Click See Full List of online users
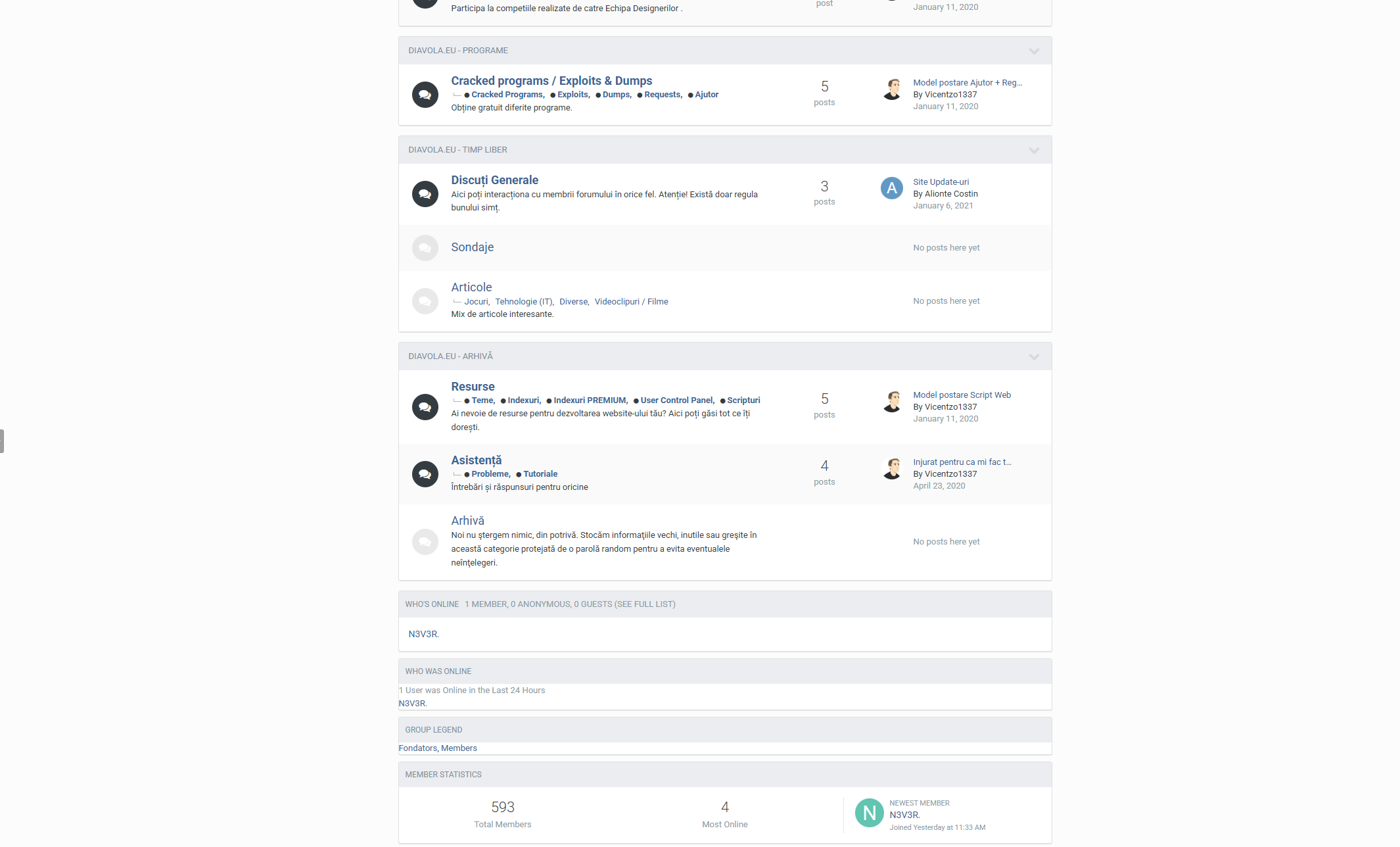The image size is (1400, 847). click(x=645, y=604)
